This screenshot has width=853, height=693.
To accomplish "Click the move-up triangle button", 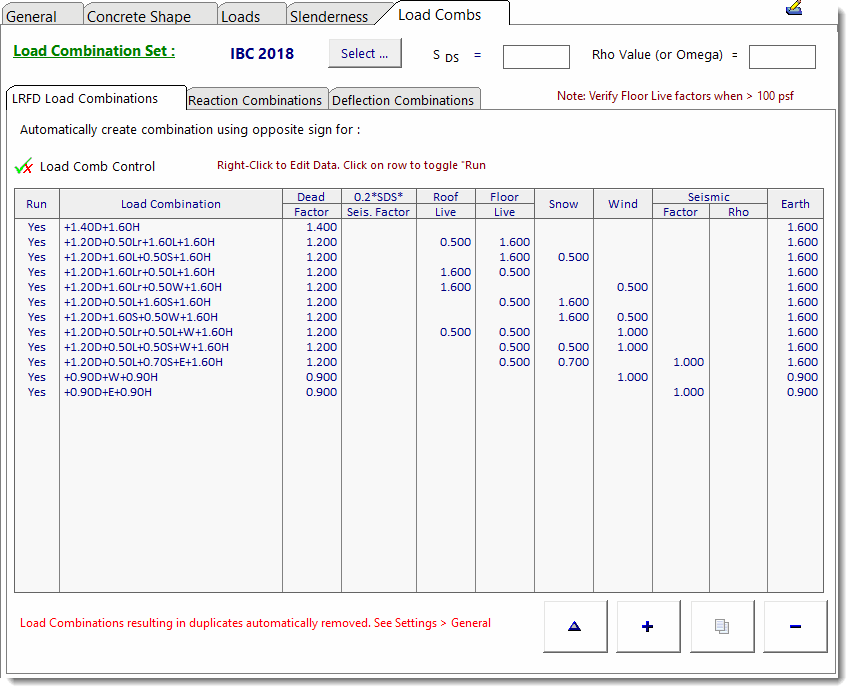I will click(574, 626).
